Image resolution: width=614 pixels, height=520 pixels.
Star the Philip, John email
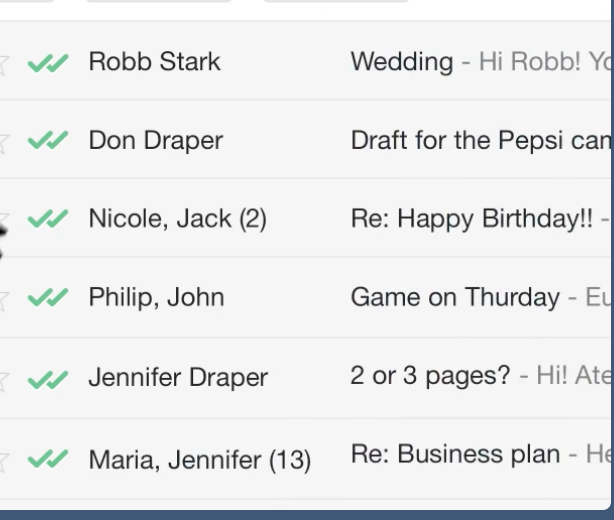(x=3, y=300)
